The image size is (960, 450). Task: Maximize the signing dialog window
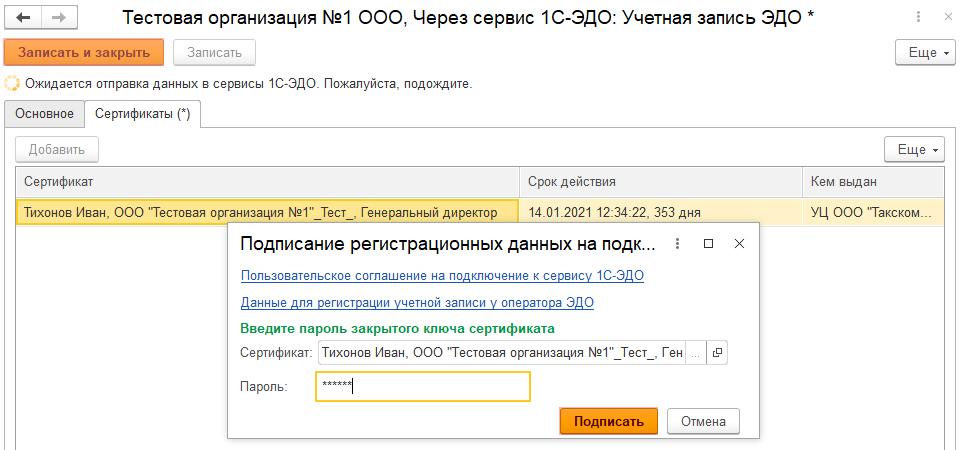[x=708, y=244]
